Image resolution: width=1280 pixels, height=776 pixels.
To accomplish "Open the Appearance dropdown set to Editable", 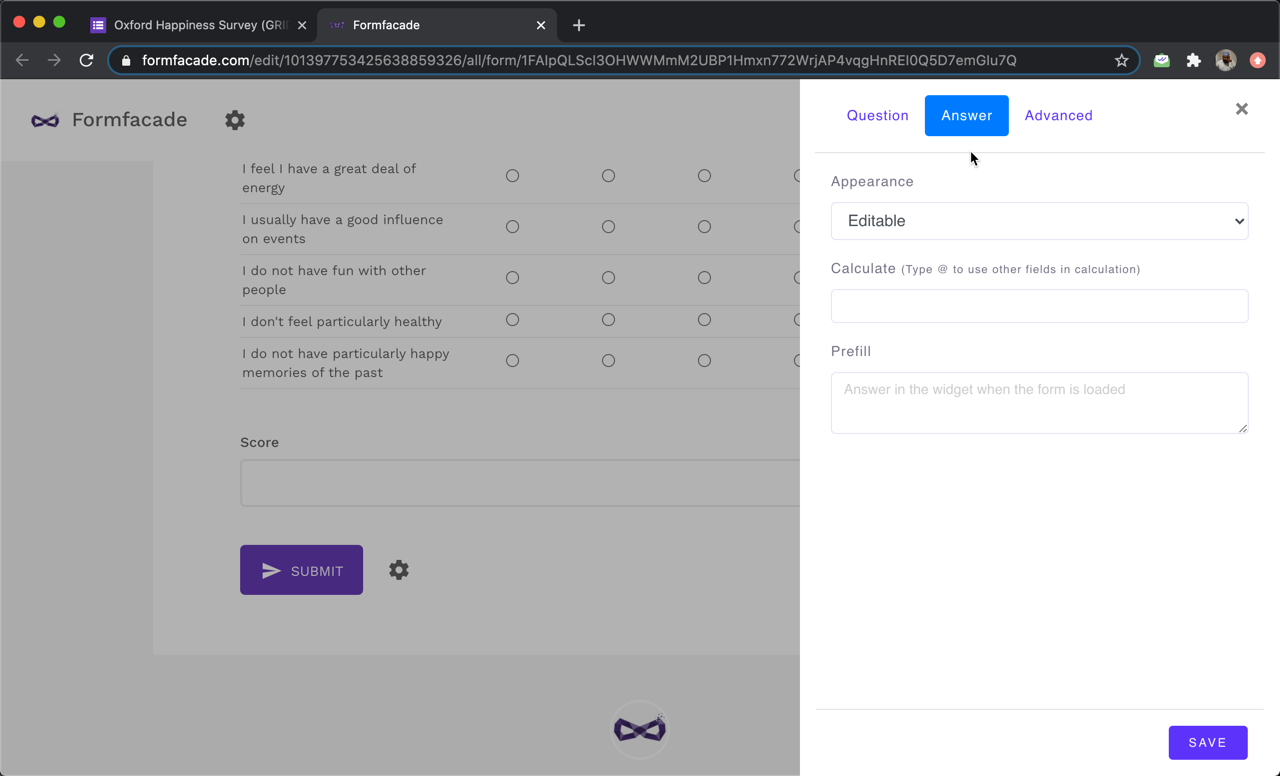I will (1039, 220).
